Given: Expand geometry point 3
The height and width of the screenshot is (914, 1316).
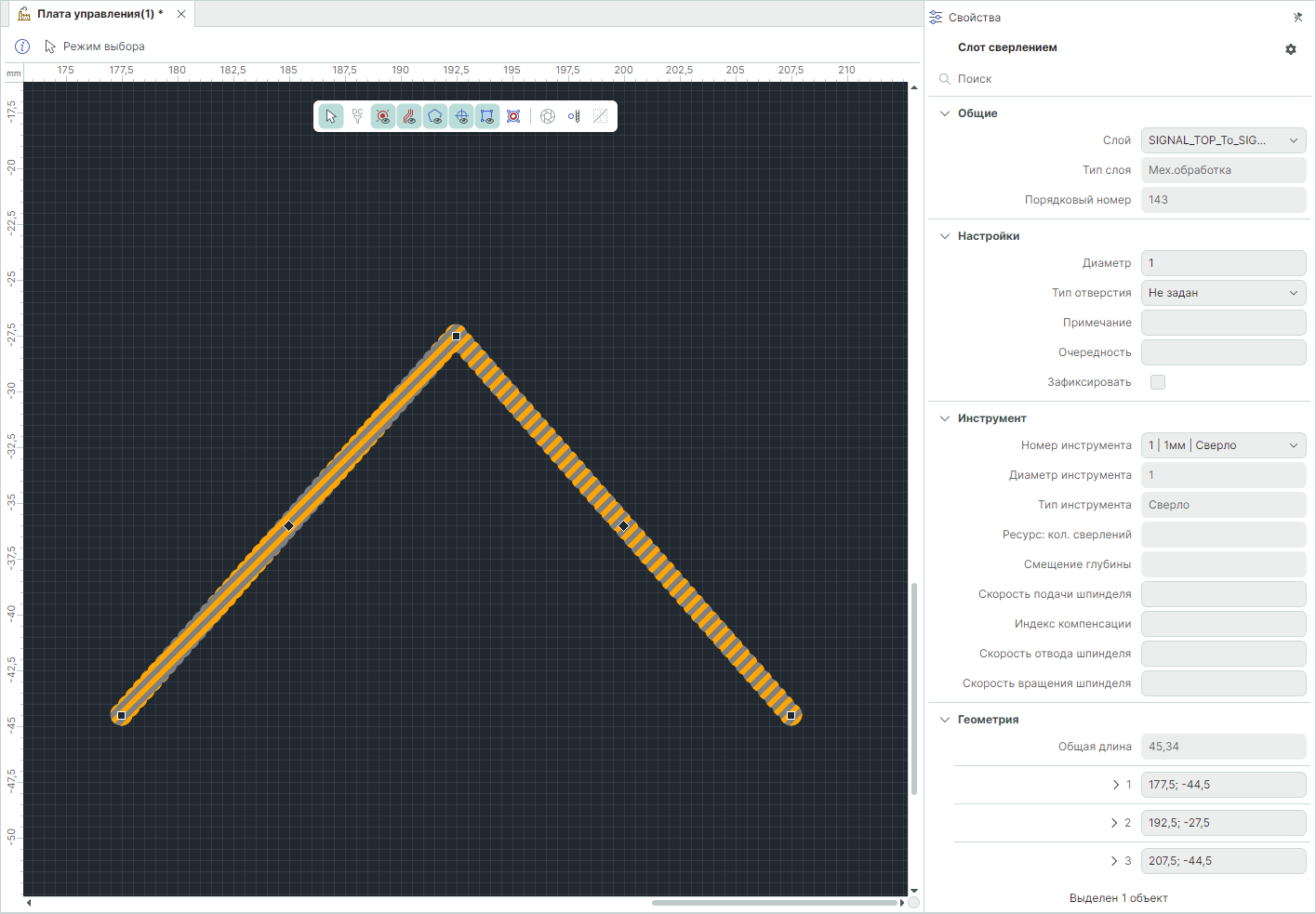Looking at the screenshot, I should (x=1114, y=861).
